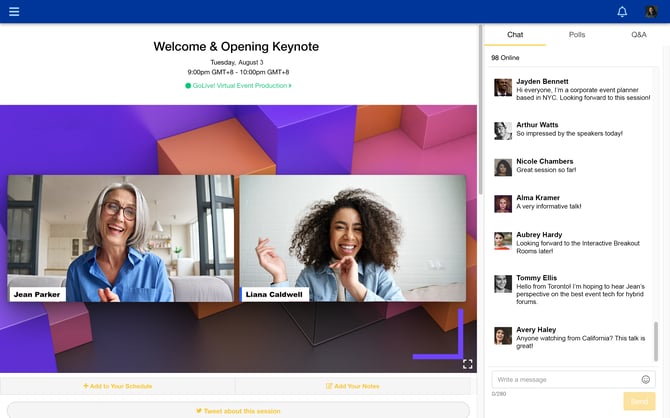
Task: Switch to the Polls tab
Action: pyautogui.click(x=577, y=35)
